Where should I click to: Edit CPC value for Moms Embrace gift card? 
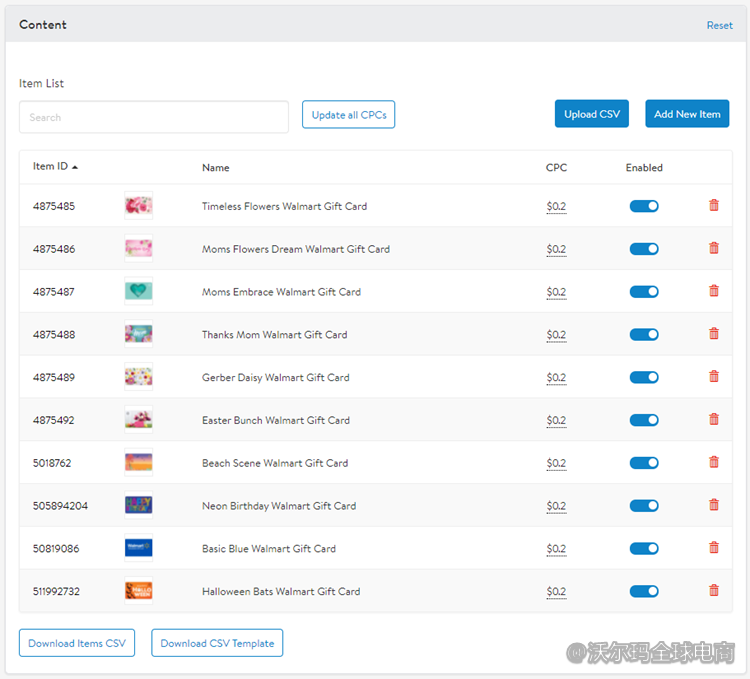pos(556,292)
